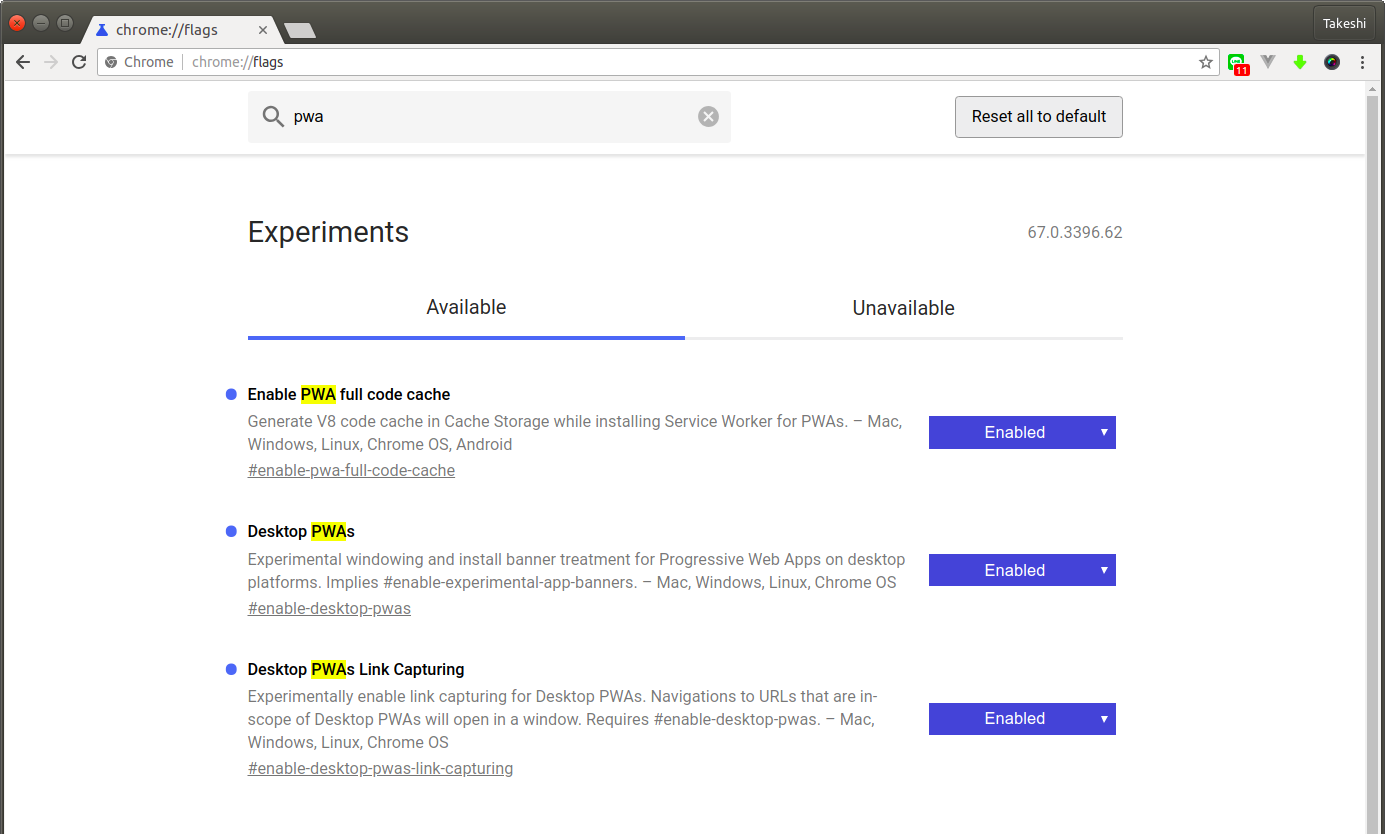Image resolution: width=1385 pixels, height=834 pixels.
Task: Switch to the Available tab
Action: (x=466, y=308)
